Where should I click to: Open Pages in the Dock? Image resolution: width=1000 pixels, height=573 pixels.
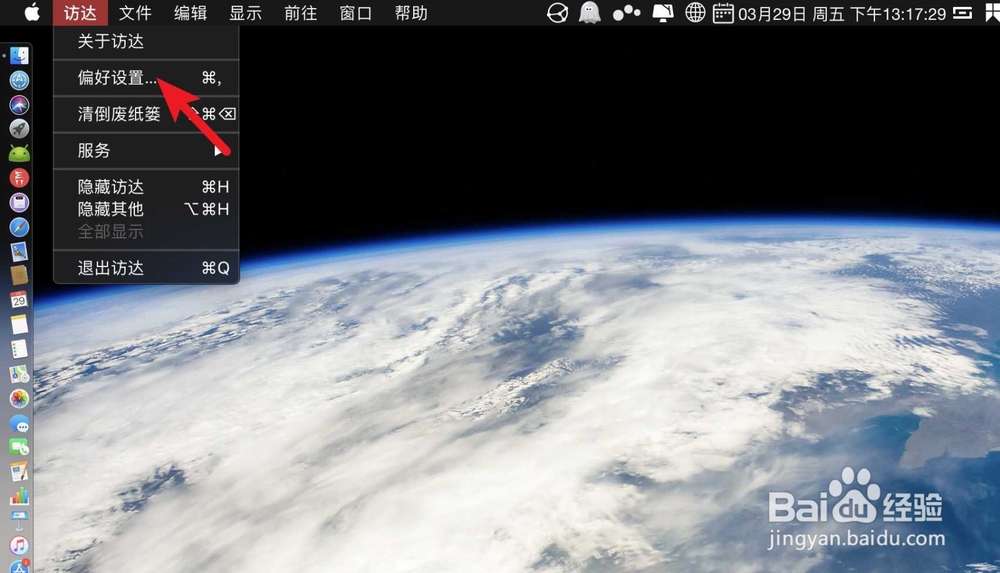click(19, 472)
